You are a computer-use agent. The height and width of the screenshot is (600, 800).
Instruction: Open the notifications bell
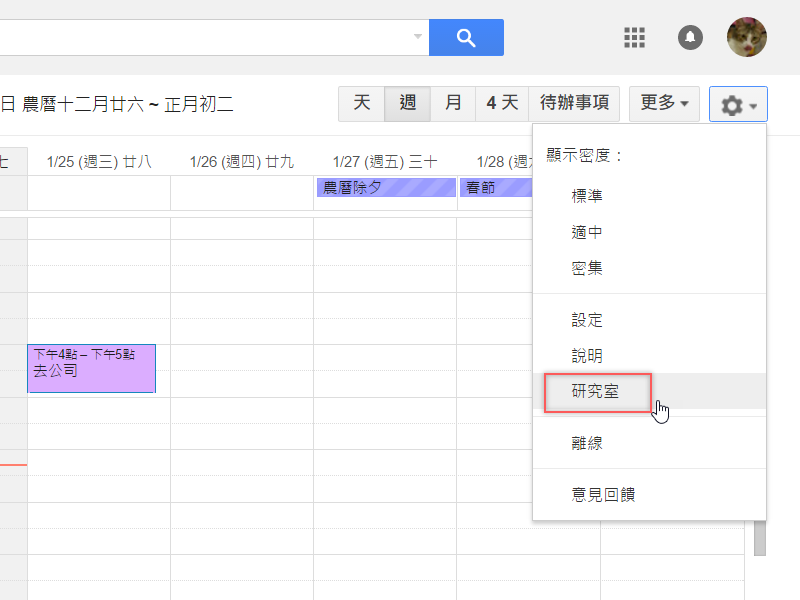pos(690,38)
